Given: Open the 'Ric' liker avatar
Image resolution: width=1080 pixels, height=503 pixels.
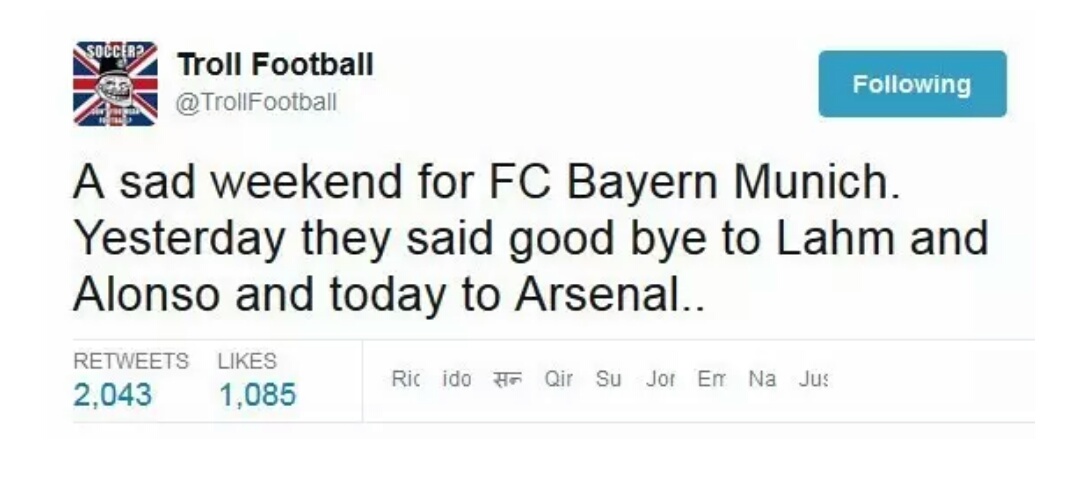Looking at the screenshot, I should pos(406,380).
